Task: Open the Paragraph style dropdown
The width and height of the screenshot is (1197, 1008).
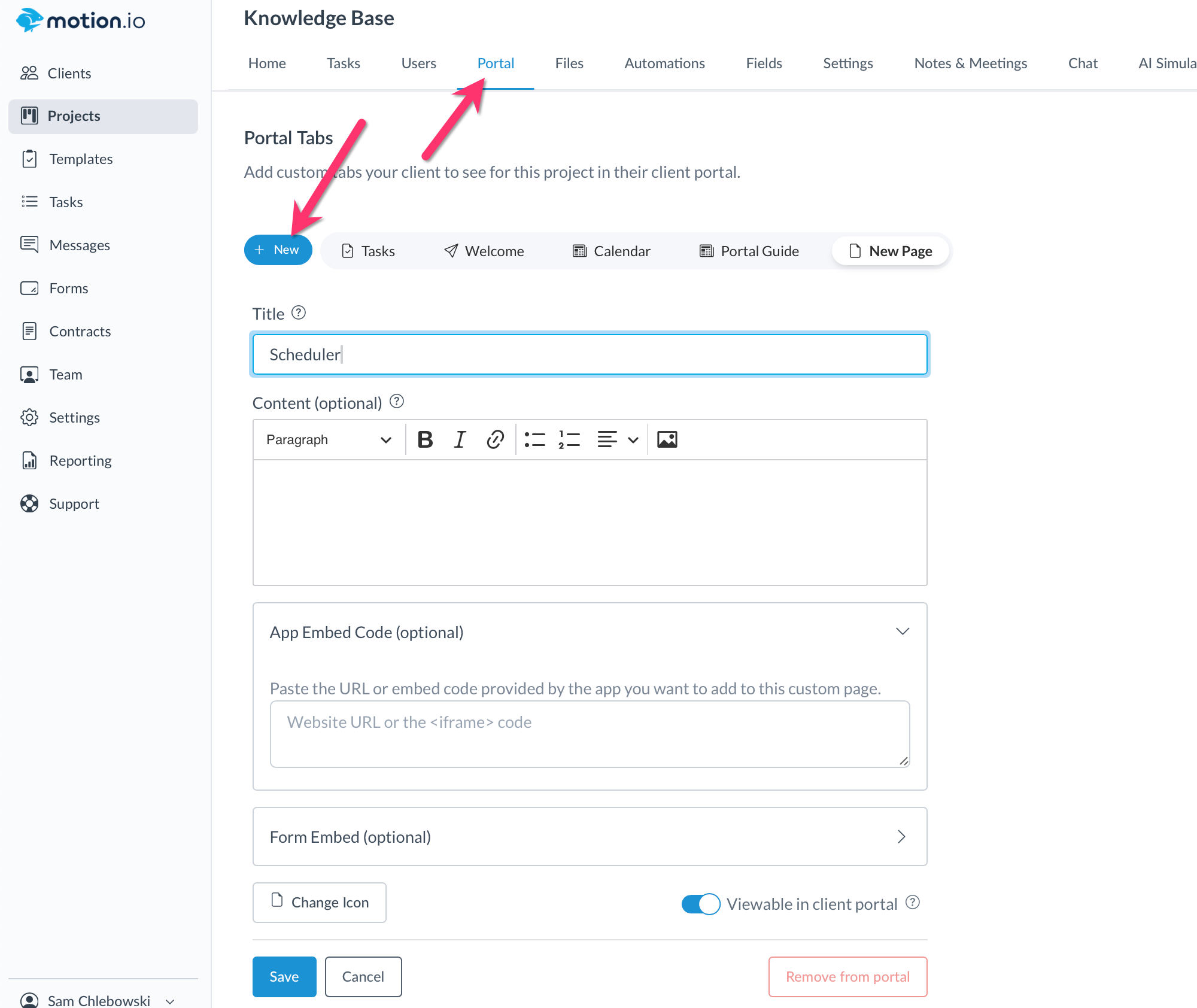Action: click(x=328, y=440)
